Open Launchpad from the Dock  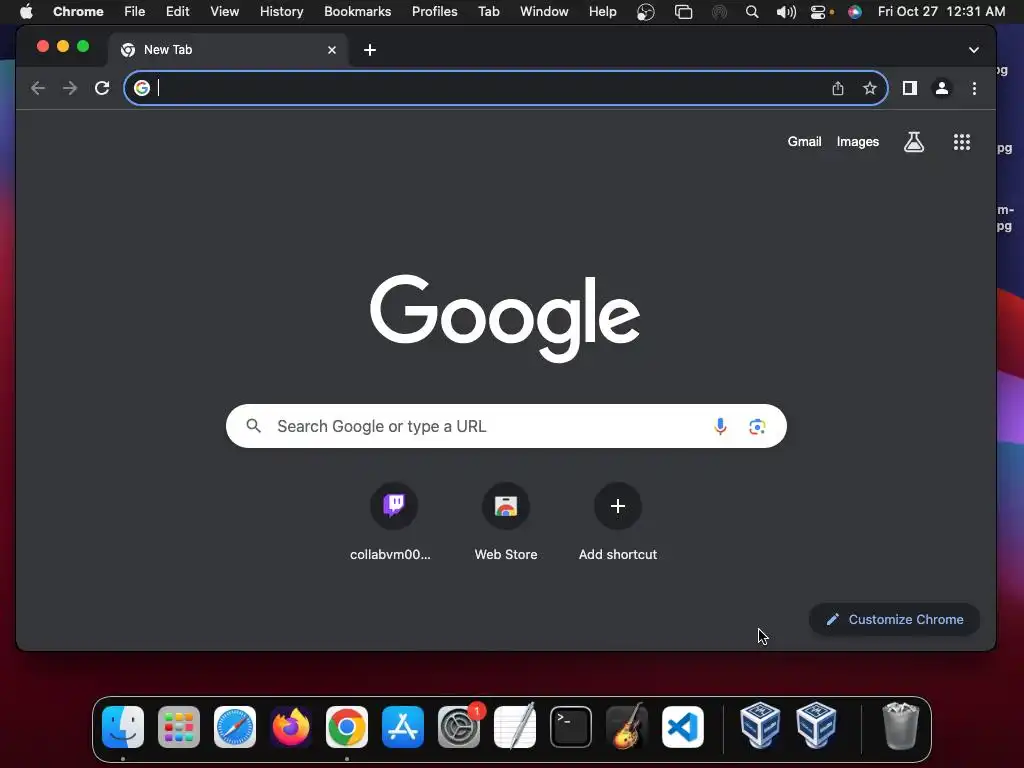pyautogui.click(x=179, y=727)
